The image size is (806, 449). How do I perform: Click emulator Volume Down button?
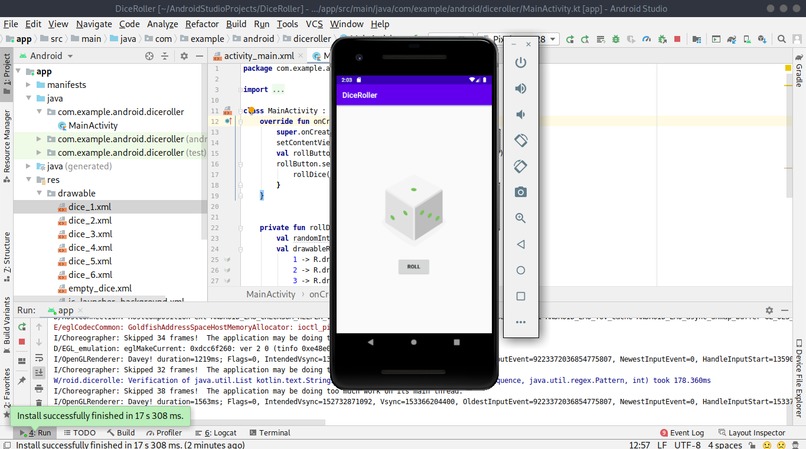coord(520,114)
